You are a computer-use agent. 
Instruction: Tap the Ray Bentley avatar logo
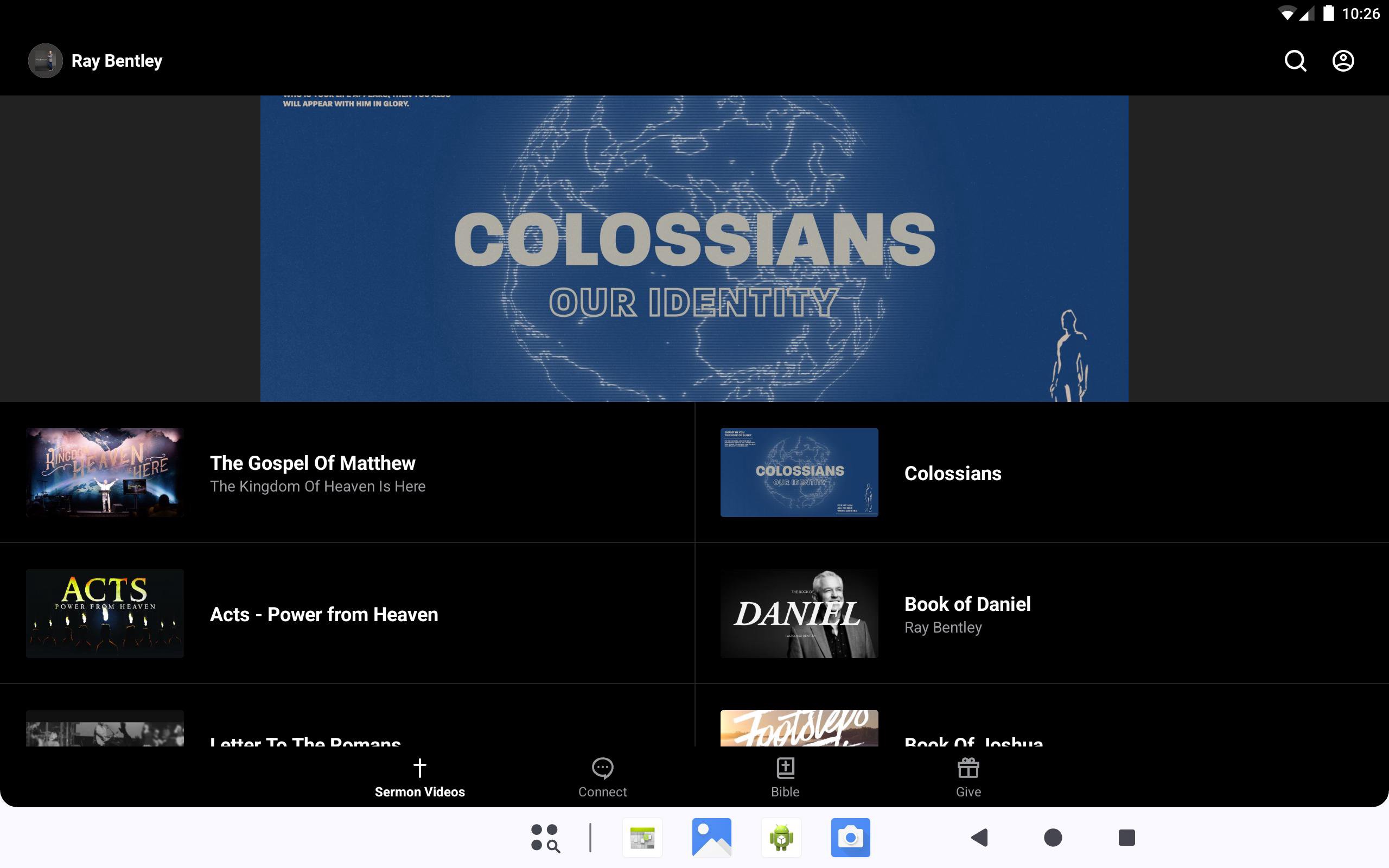pos(46,61)
